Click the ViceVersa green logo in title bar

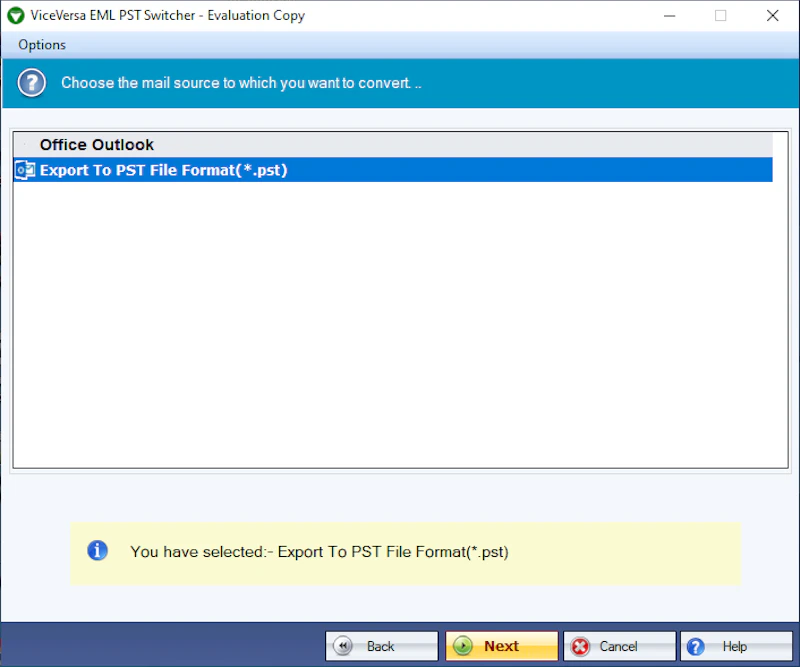16,15
